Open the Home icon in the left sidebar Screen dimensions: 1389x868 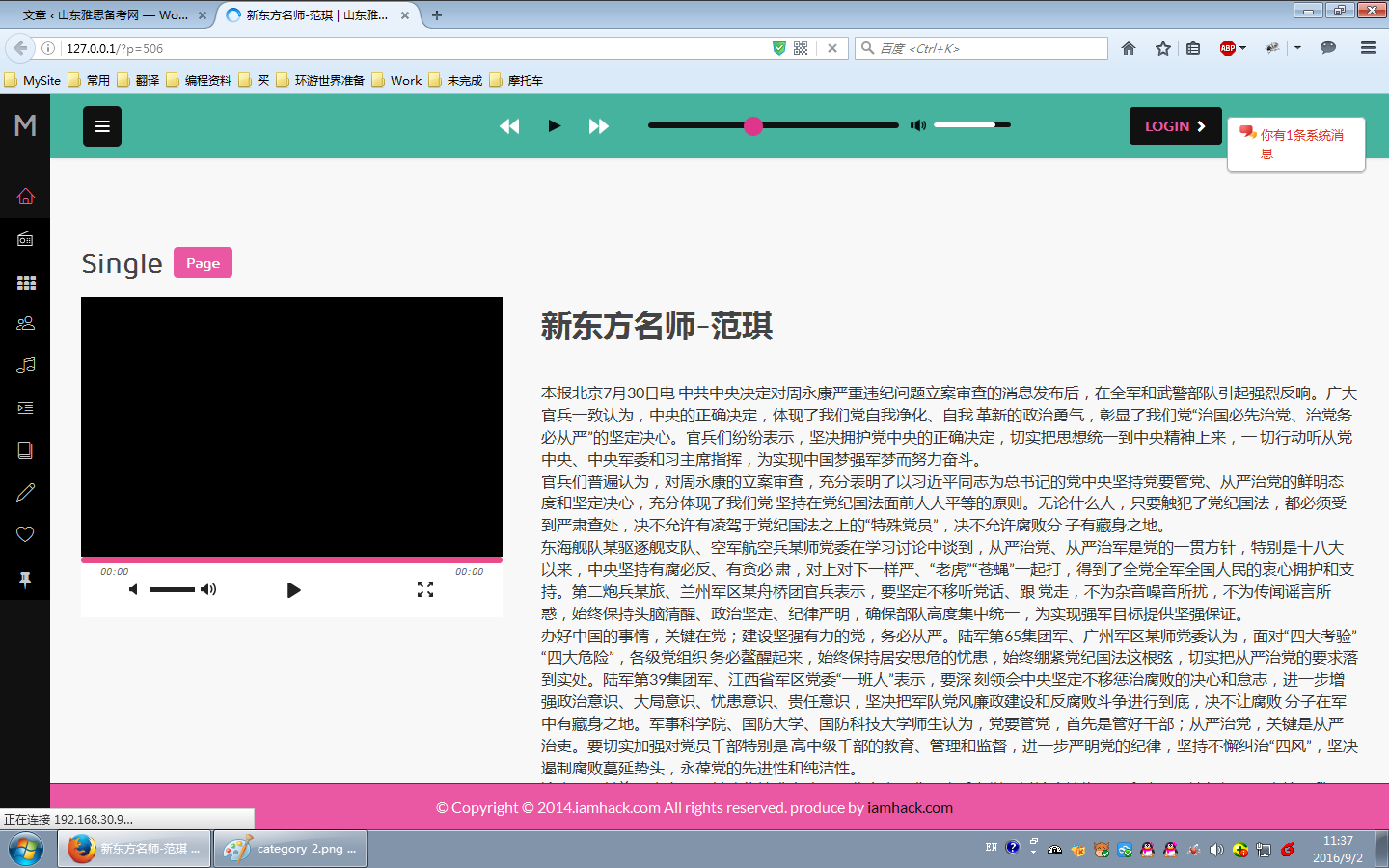pos(25,197)
